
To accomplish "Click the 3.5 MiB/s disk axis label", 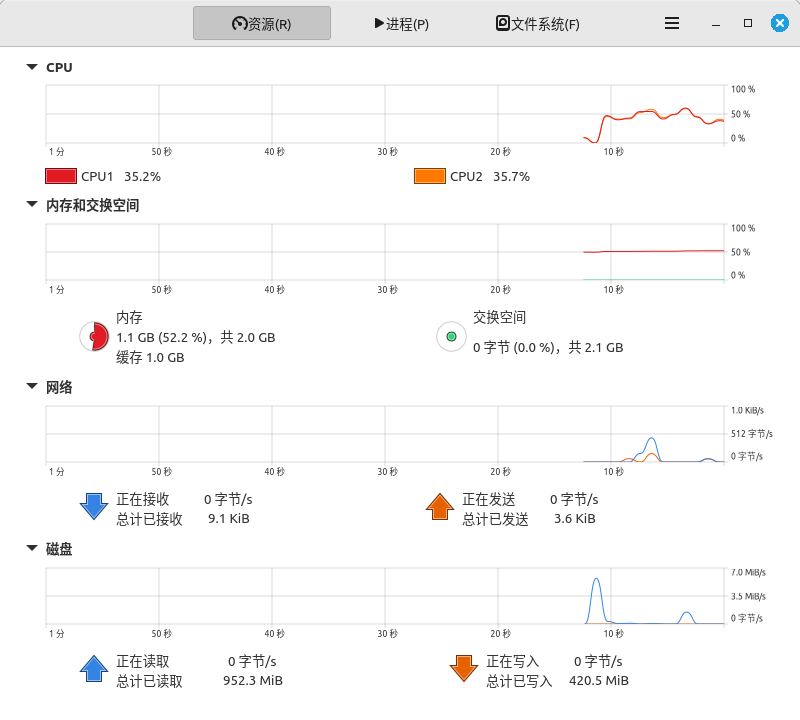I will pyautogui.click(x=748, y=596).
